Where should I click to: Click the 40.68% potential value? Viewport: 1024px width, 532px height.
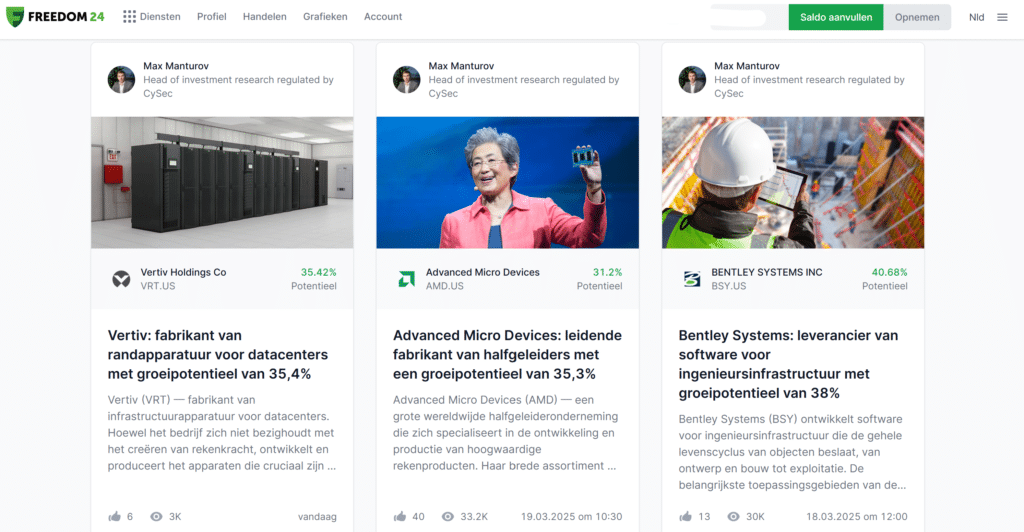point(889,272)
